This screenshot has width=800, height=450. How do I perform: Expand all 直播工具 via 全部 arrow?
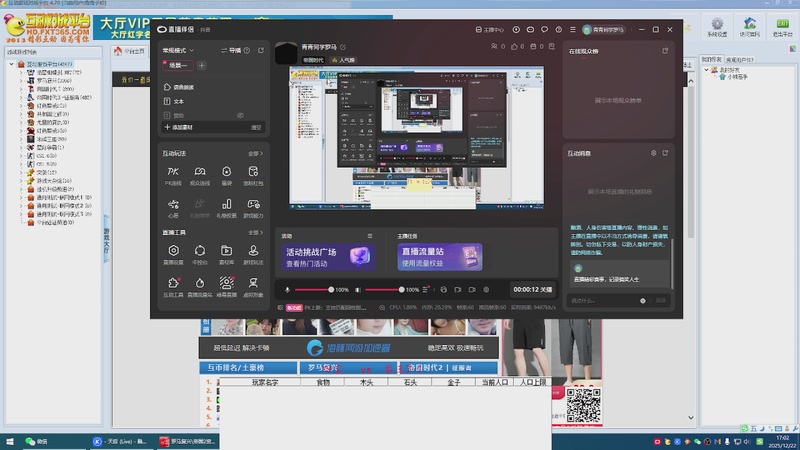click(x=256, y=233)
